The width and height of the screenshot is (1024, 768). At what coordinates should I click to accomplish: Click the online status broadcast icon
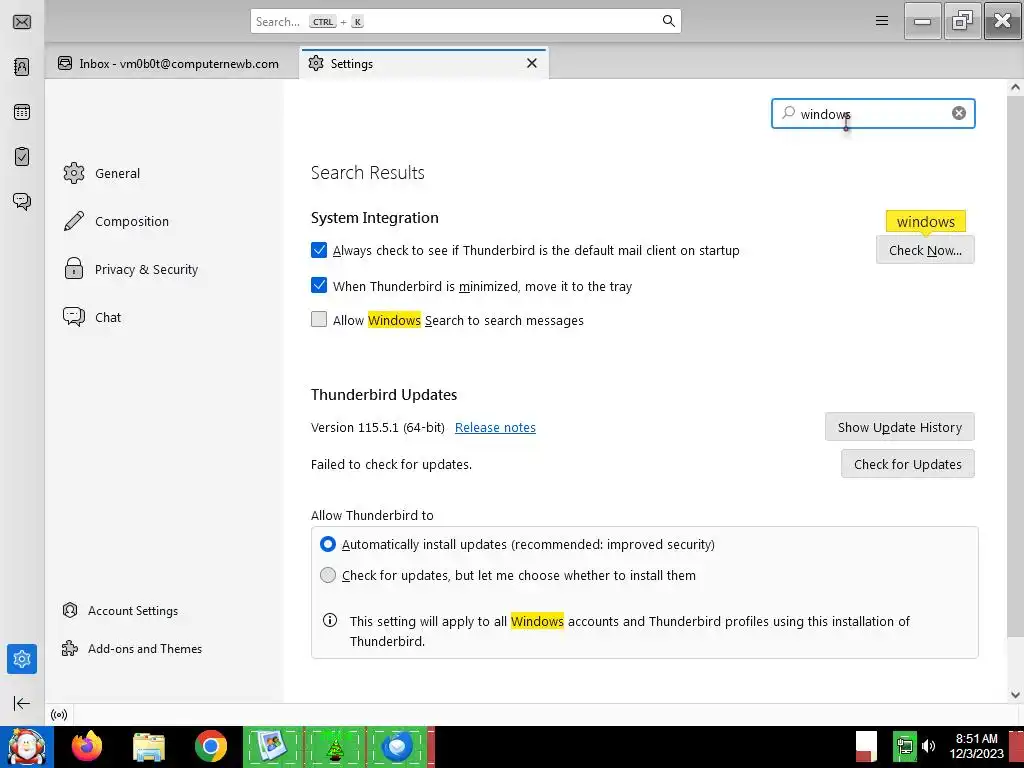click(x=59, y=715)
